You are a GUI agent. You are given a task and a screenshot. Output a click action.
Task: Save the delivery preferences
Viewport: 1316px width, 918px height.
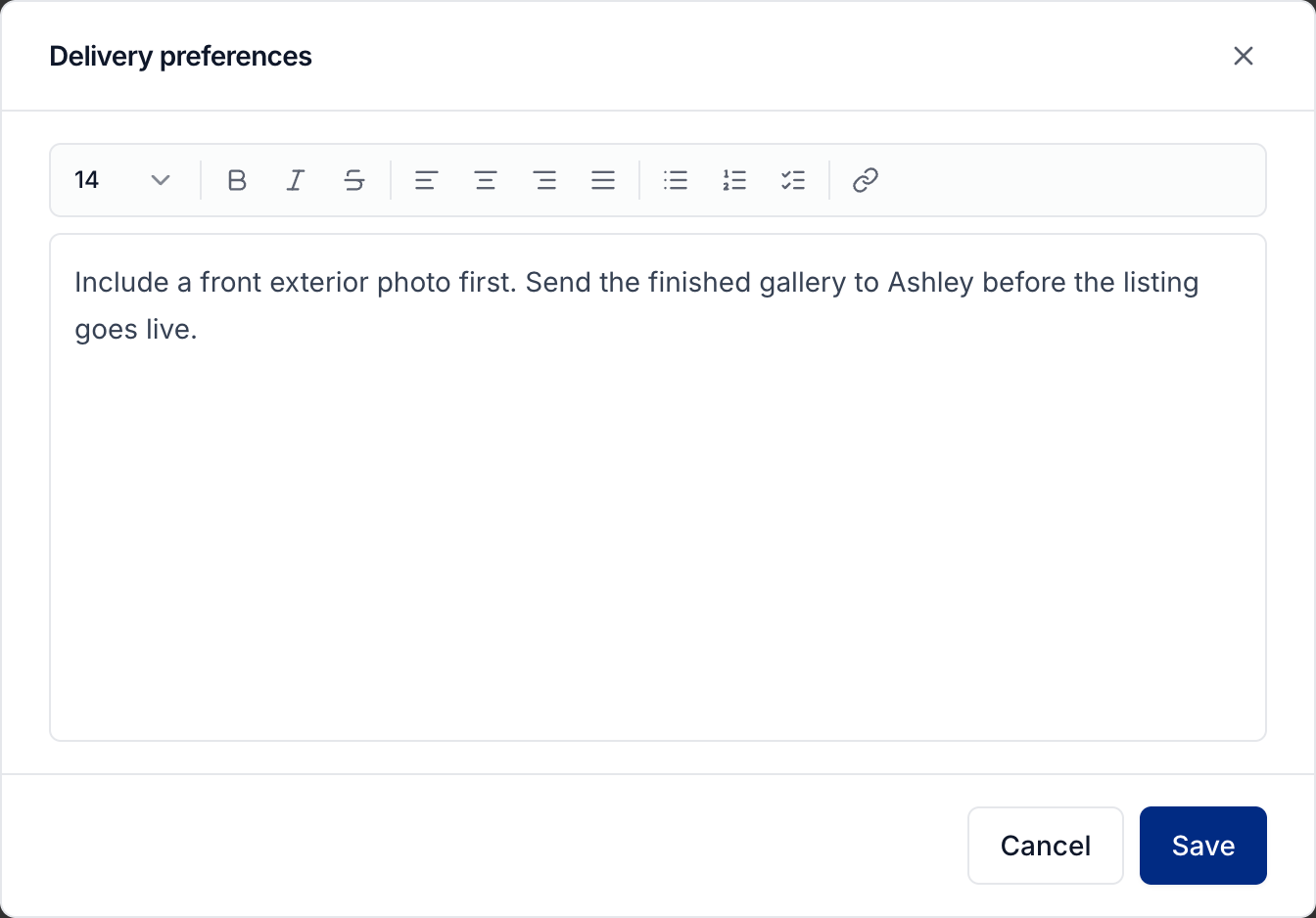pos(1203,846)
